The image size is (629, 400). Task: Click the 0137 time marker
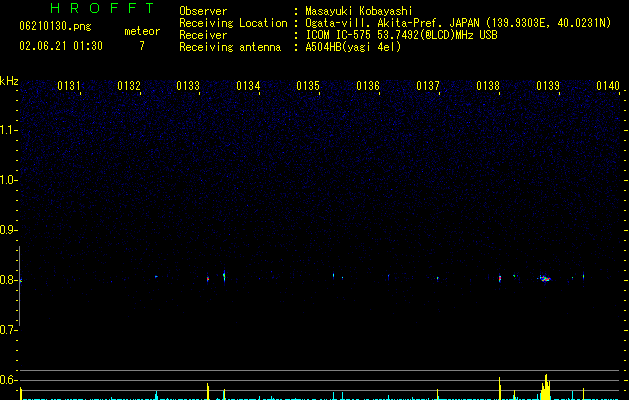pyautogui.click(x=428, y=86)
